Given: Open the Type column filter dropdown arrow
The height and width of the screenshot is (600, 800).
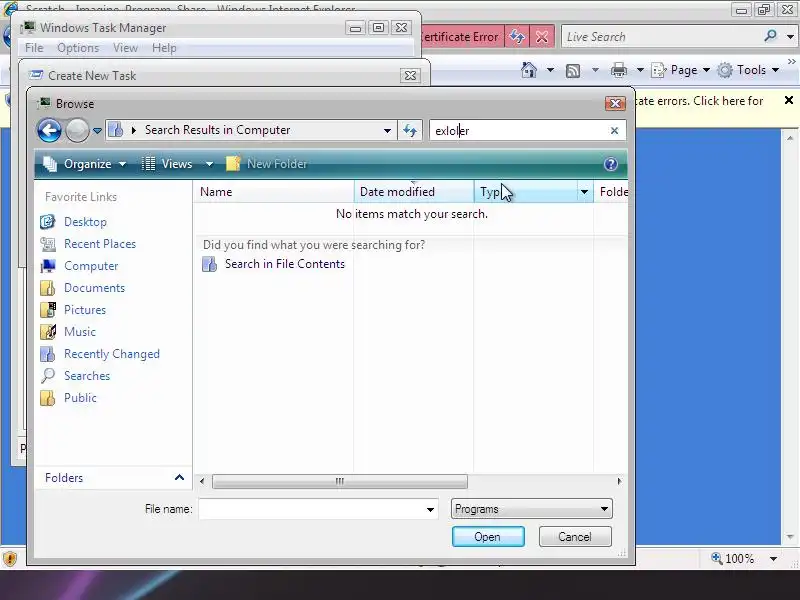Looking at the screenshot, I should pos(585,192).
